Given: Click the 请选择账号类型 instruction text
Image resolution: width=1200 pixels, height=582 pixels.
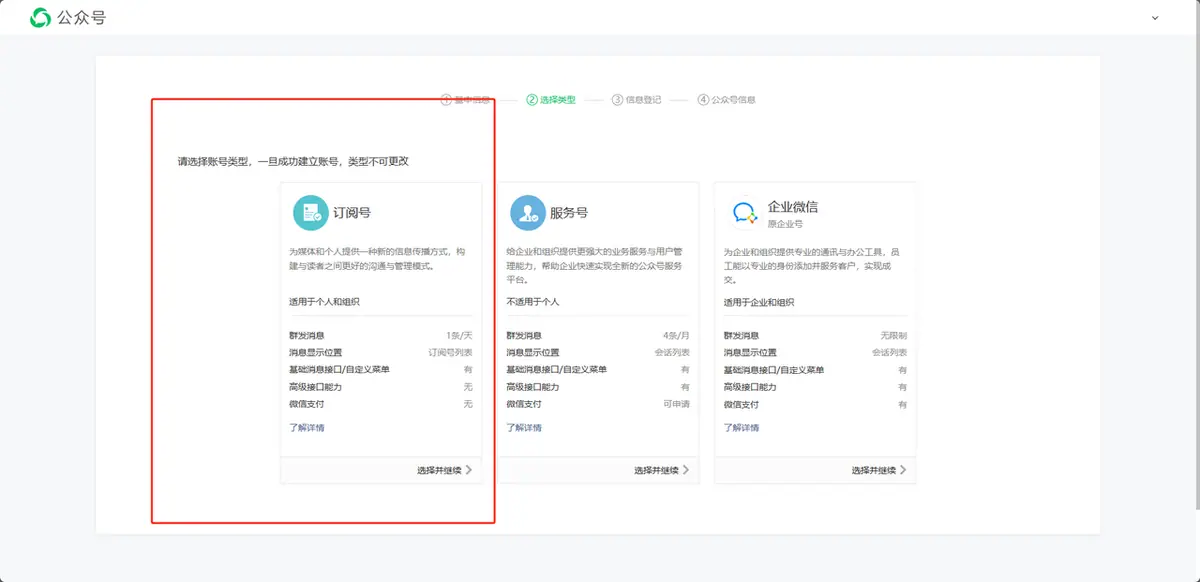Looking at the screenshot, I should coord(293,162).
